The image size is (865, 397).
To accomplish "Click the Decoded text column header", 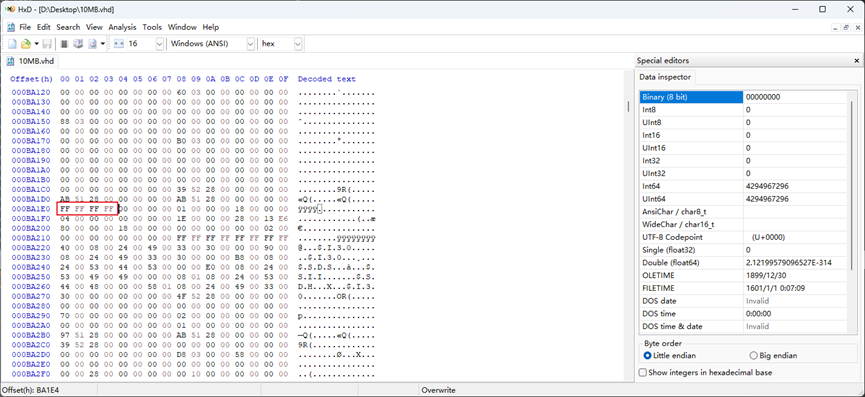I will pos(327,79).
